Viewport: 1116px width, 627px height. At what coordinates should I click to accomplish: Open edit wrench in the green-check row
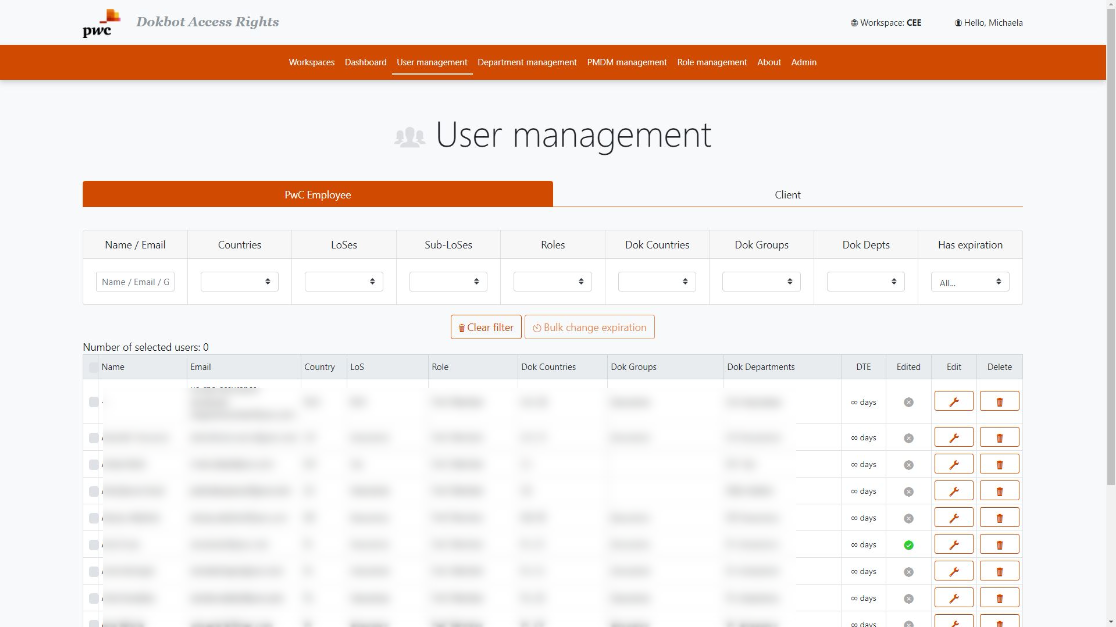pyautogui.click(x=954, y=544)
